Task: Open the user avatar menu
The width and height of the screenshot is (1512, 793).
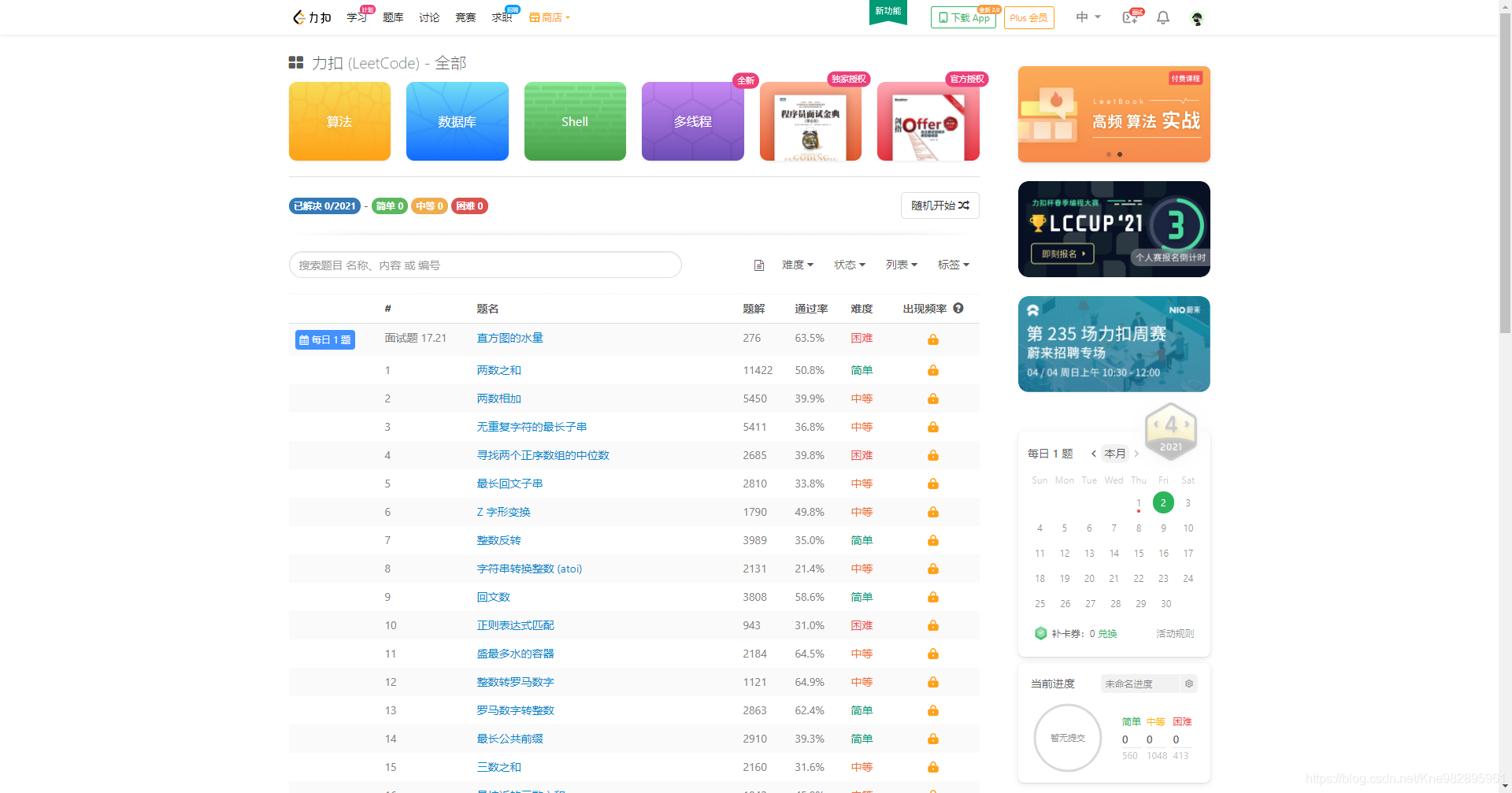Action: (1197, 18)
